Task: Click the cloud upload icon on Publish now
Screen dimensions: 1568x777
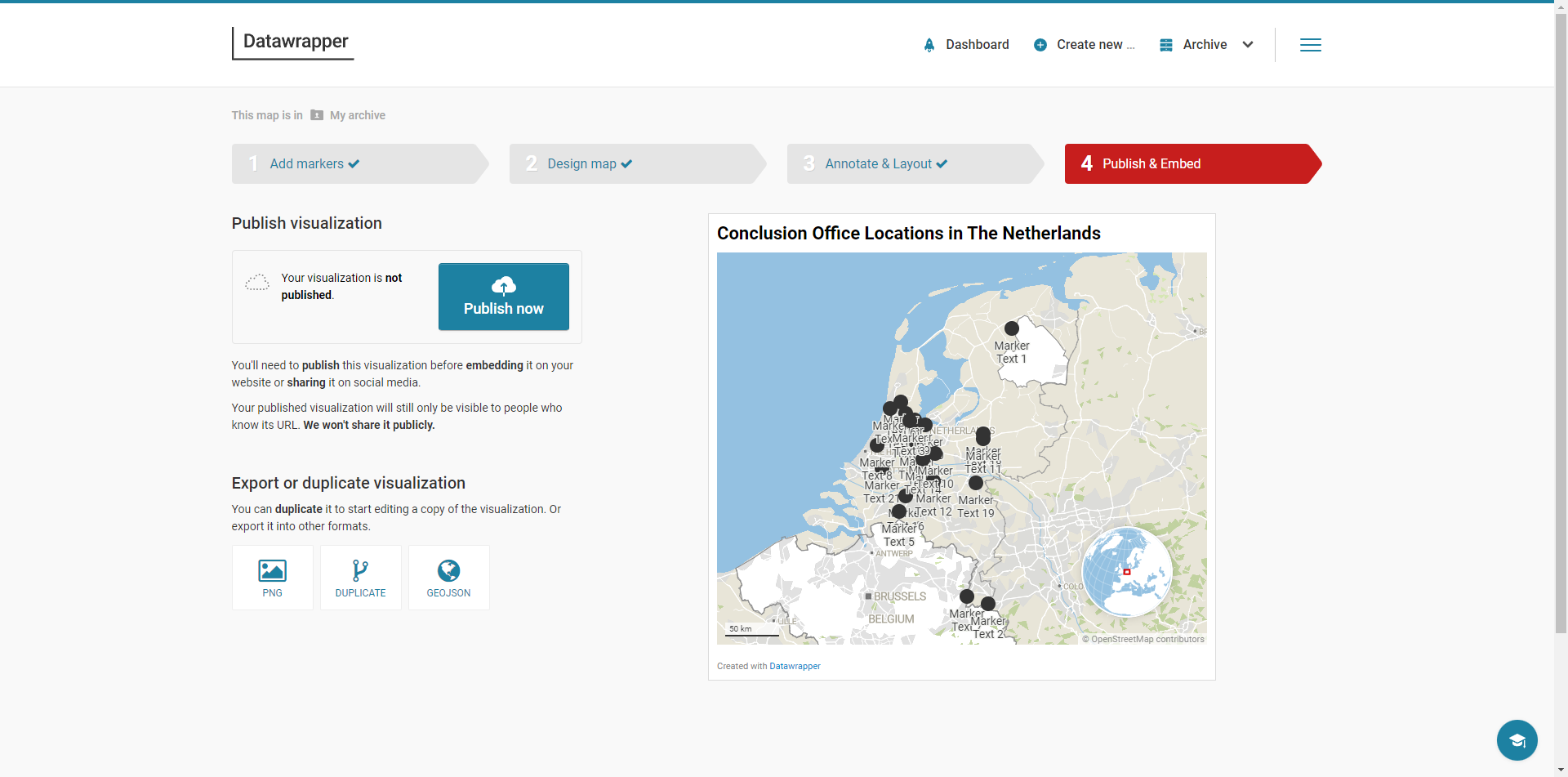Action: (504, 285)
